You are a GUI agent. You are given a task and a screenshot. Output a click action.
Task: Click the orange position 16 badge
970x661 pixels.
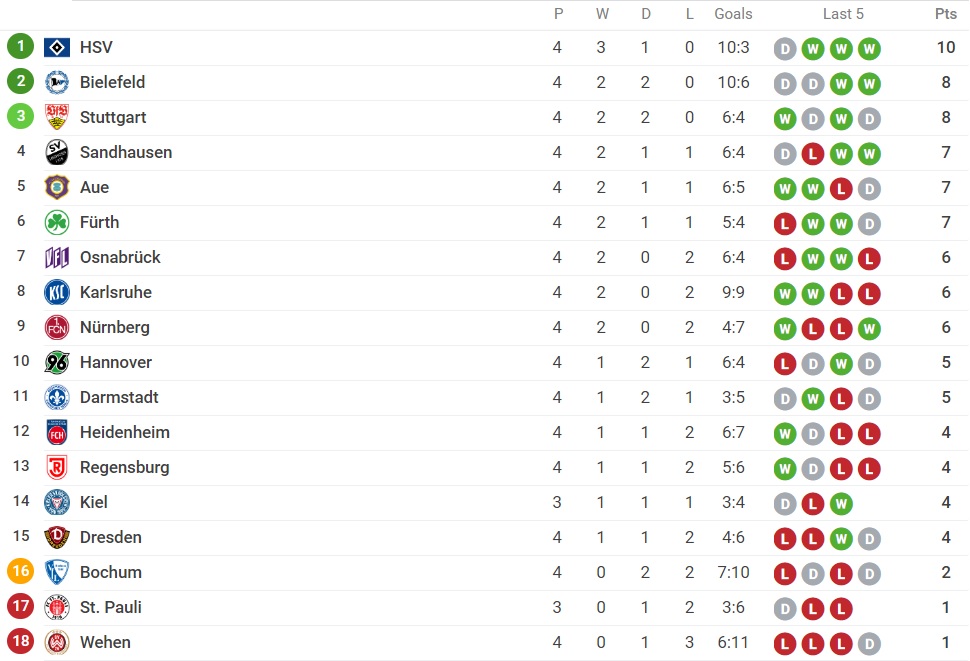click(20, 571)
